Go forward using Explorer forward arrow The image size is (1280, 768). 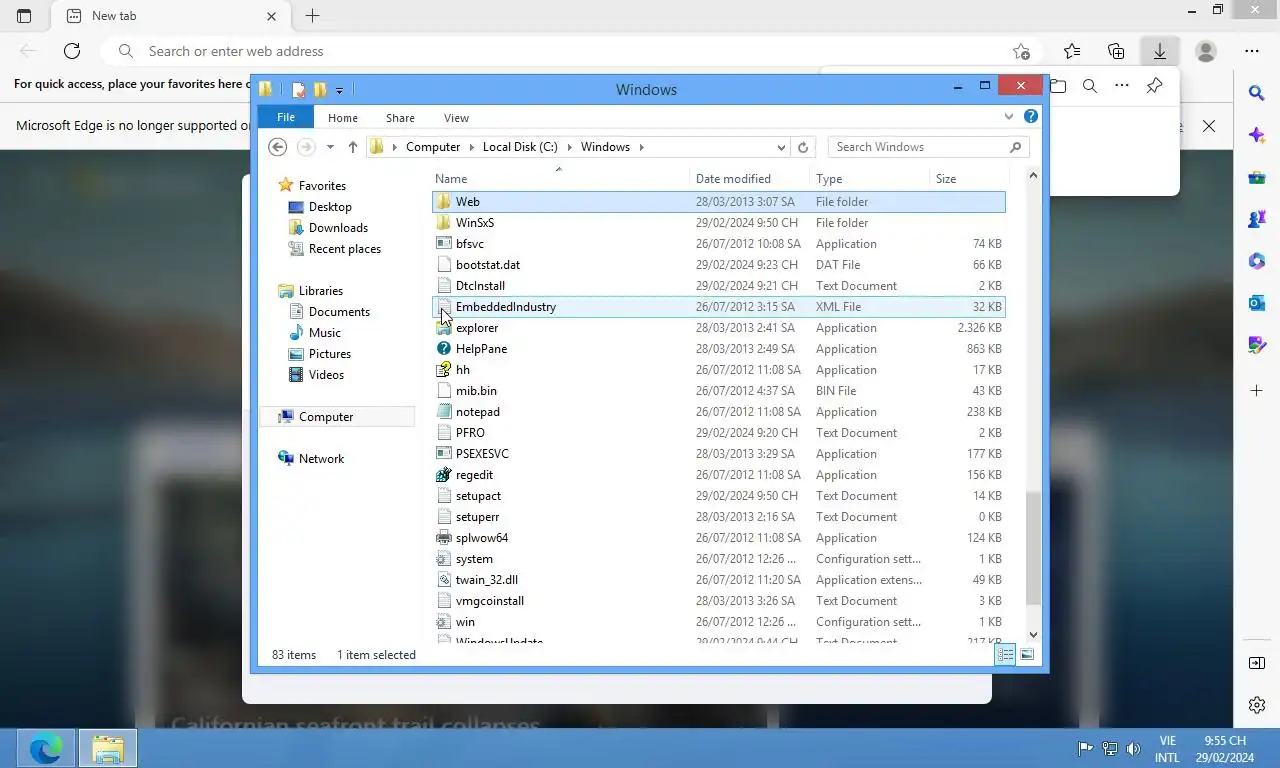click(x=306, y=147)
